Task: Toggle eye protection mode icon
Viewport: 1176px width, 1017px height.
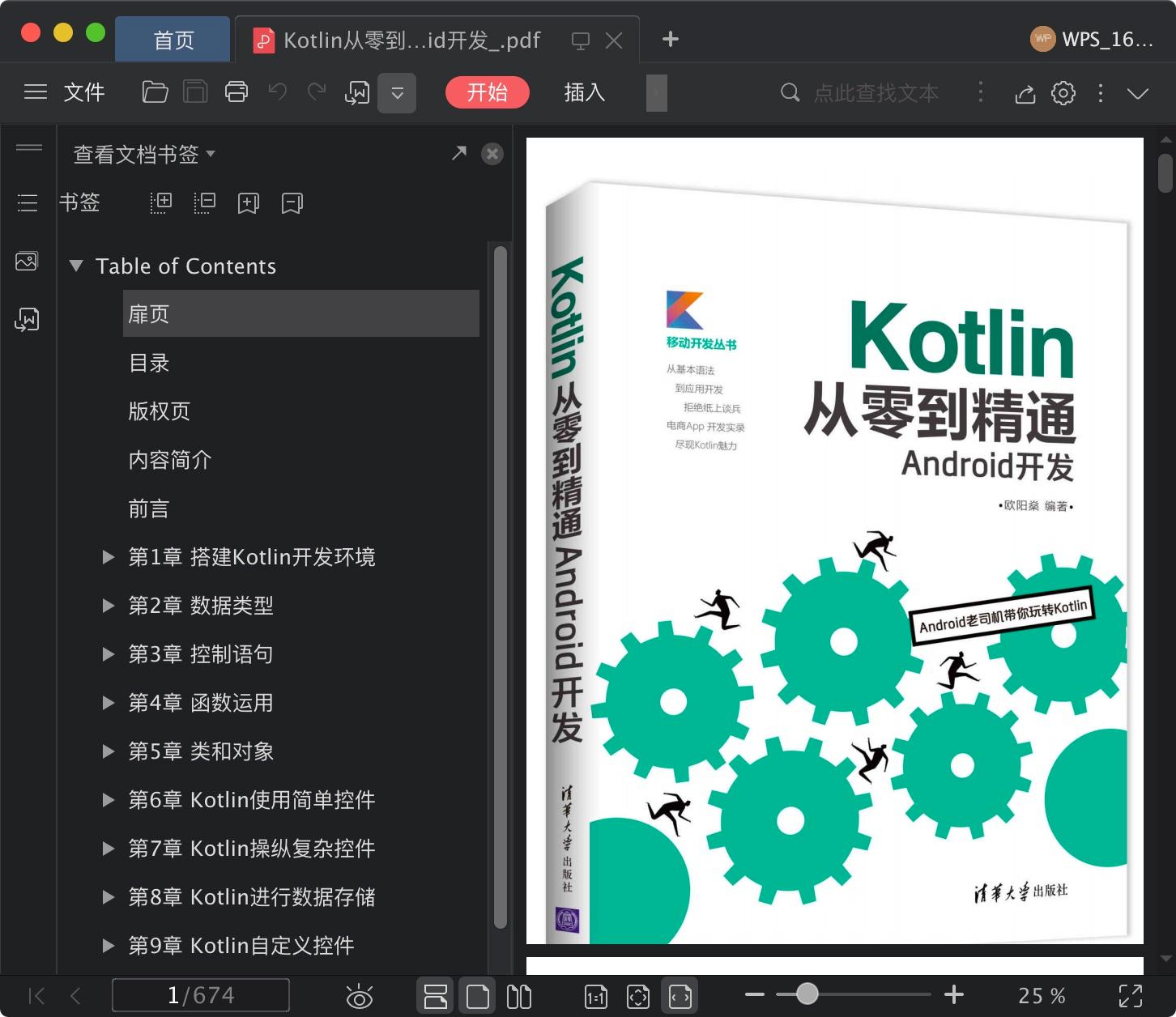Action: tap(359, 996)
